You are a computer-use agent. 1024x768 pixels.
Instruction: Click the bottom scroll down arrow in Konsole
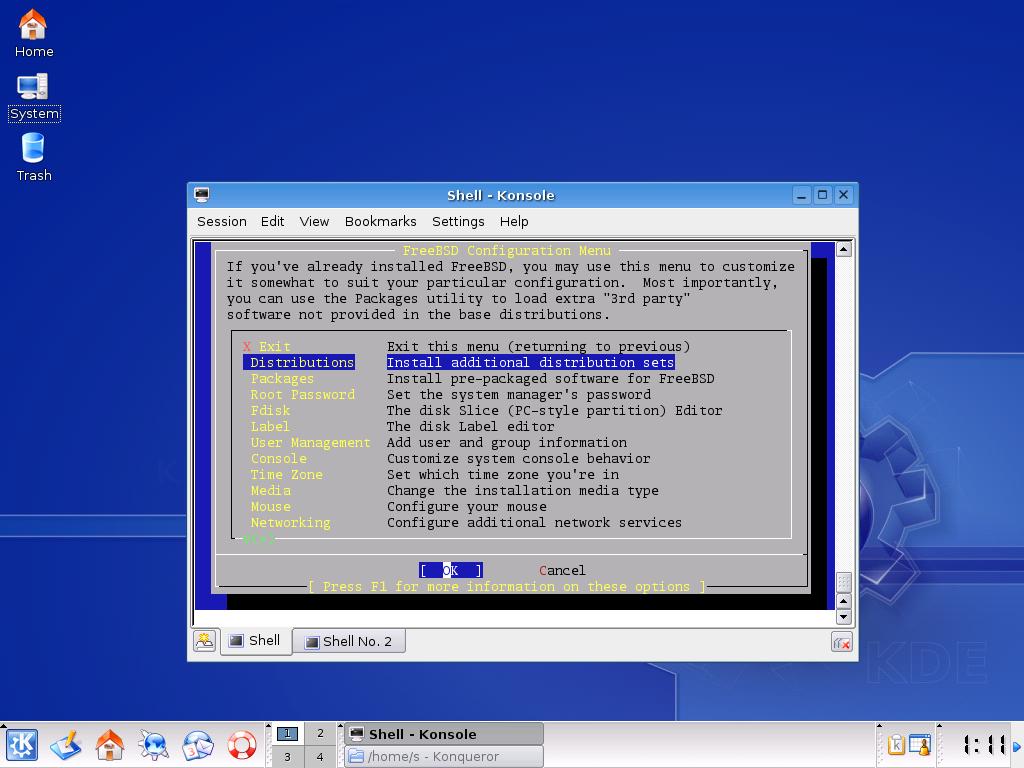844,617
